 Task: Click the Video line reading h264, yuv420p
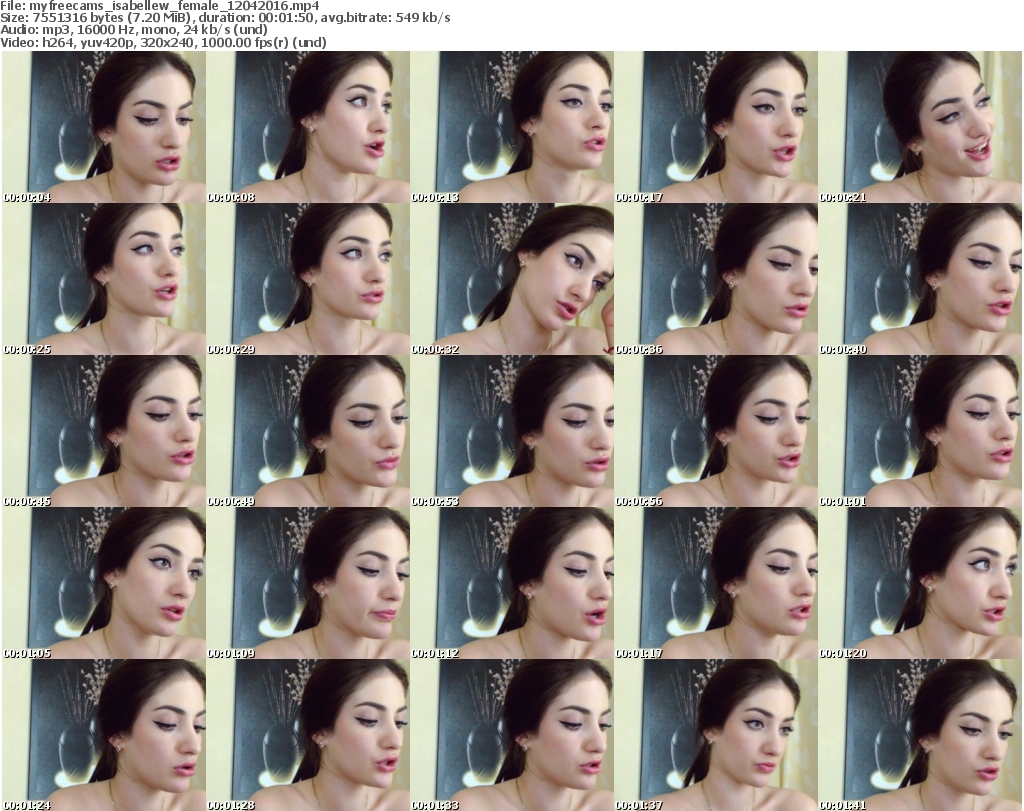pos(163,42)
